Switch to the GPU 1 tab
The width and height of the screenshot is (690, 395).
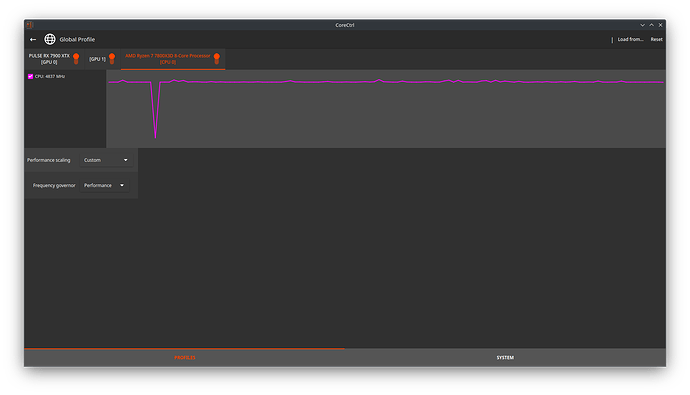(102, 59)
